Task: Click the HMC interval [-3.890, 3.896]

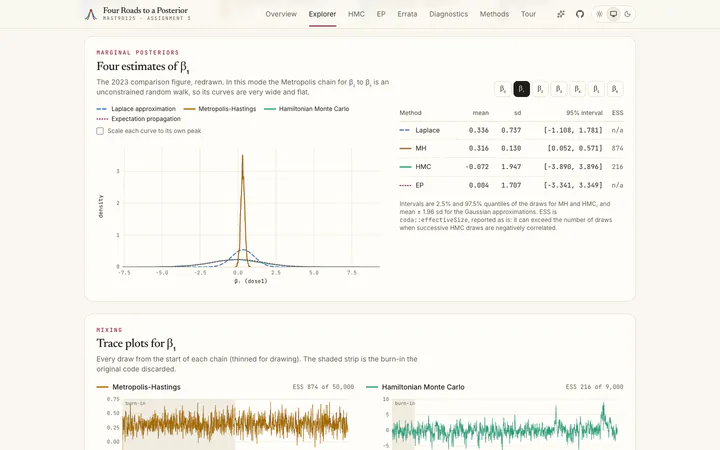Action: [x=573, y=167]
